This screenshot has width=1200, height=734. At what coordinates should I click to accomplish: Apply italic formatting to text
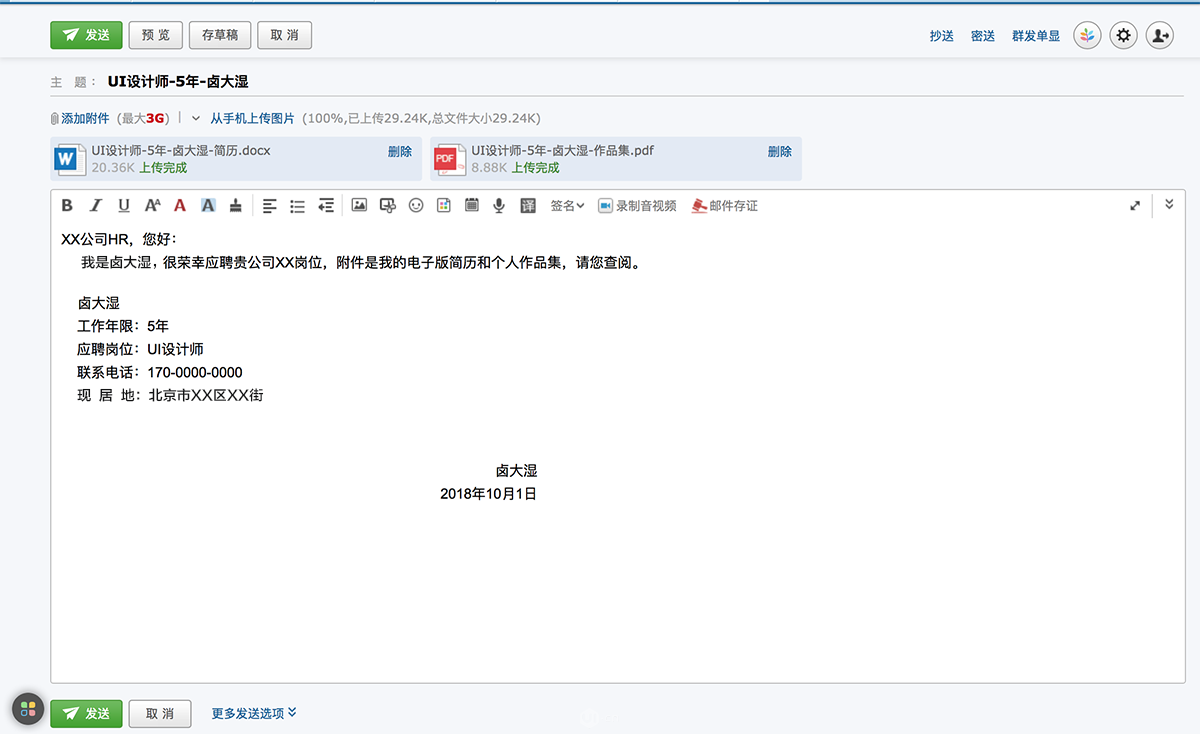coord(95,205)
